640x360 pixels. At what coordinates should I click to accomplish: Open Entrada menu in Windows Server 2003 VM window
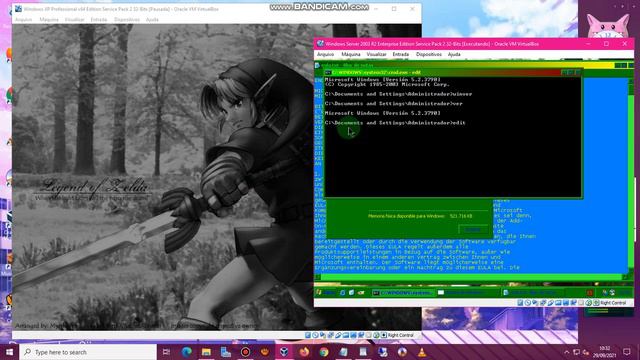pos(400,54)
